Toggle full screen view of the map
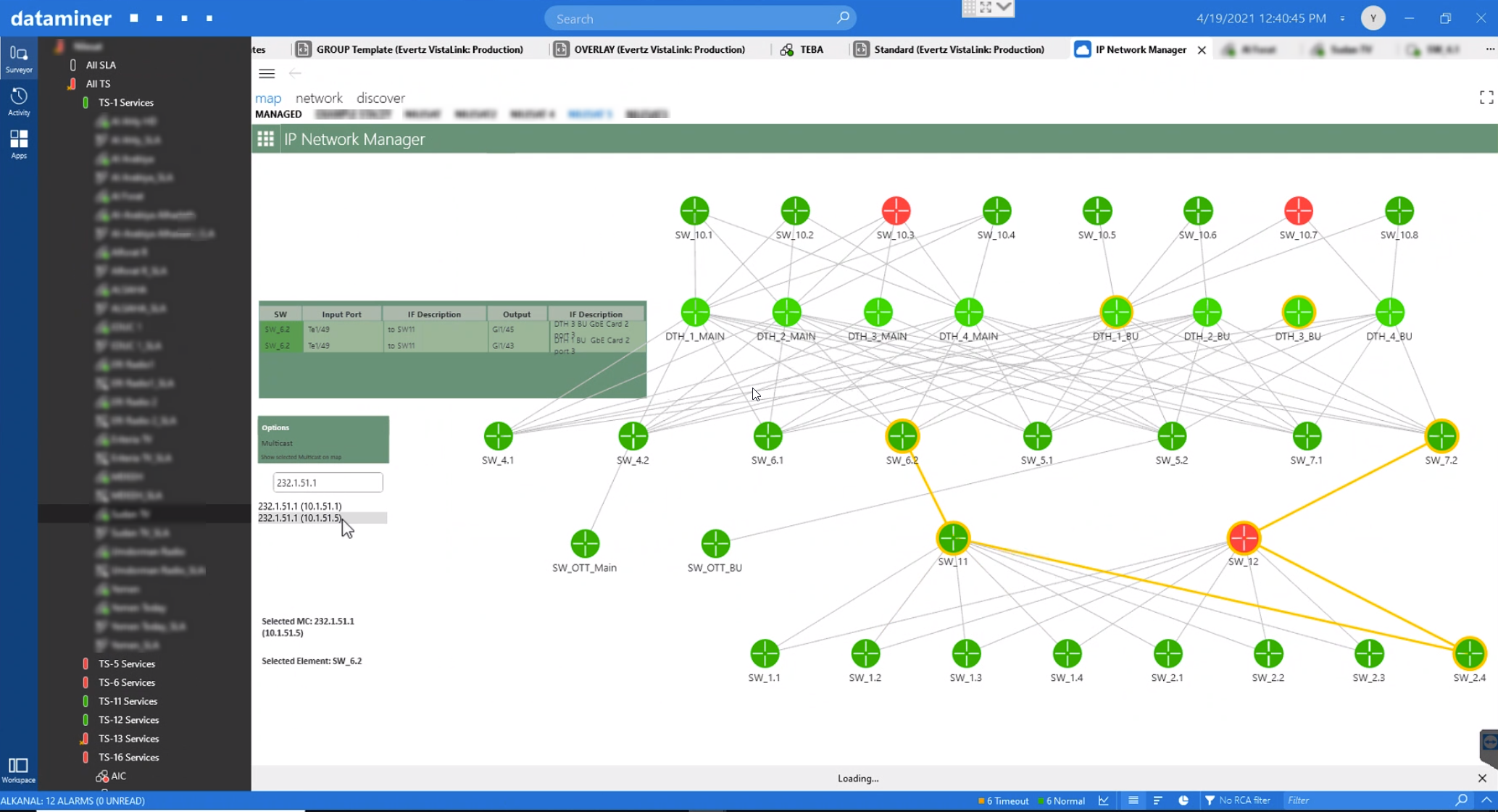 point(1486,98)
